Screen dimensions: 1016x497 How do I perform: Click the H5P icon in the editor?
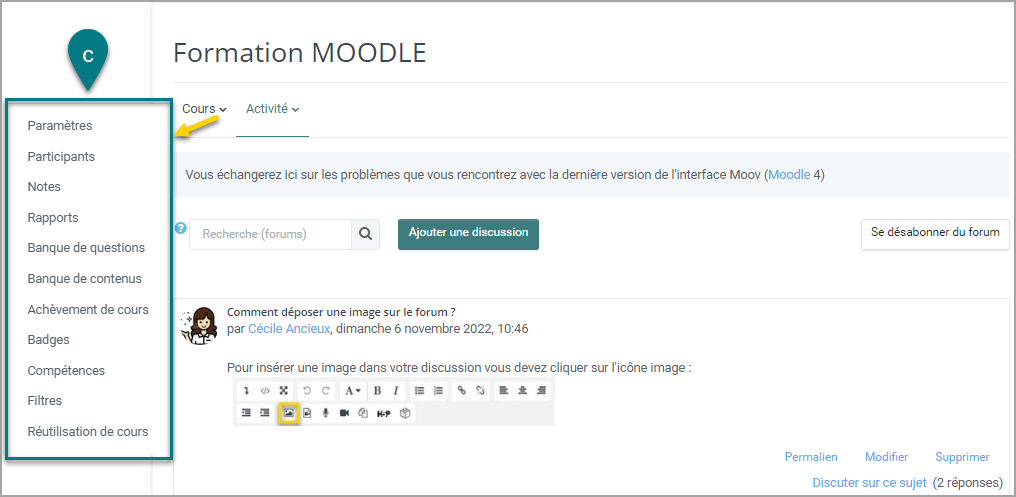click(384, 413)
